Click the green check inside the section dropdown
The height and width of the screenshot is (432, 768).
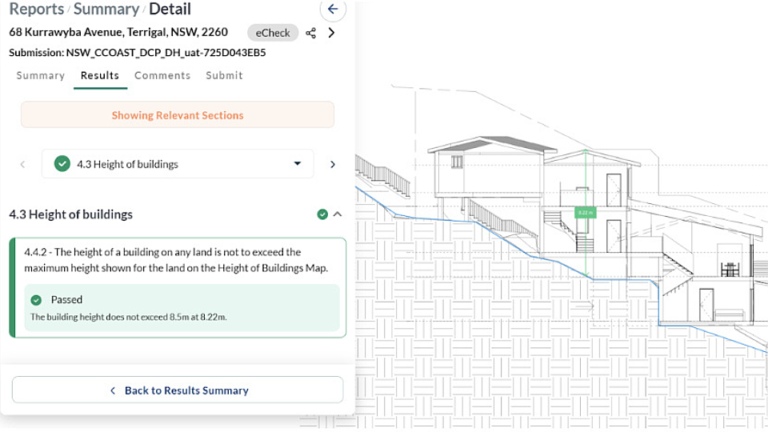pyautogui.click(x=62, y=164)
